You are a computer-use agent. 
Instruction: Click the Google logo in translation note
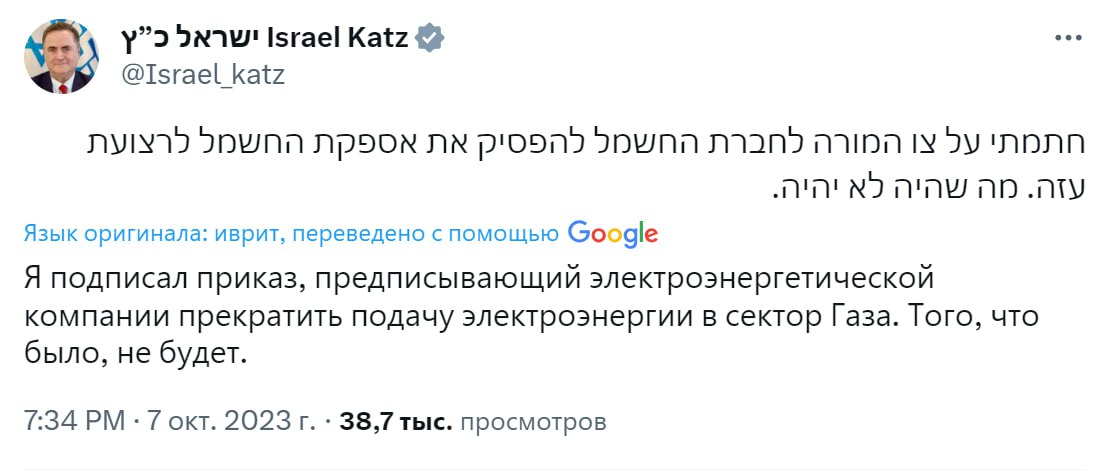[612, 233]
